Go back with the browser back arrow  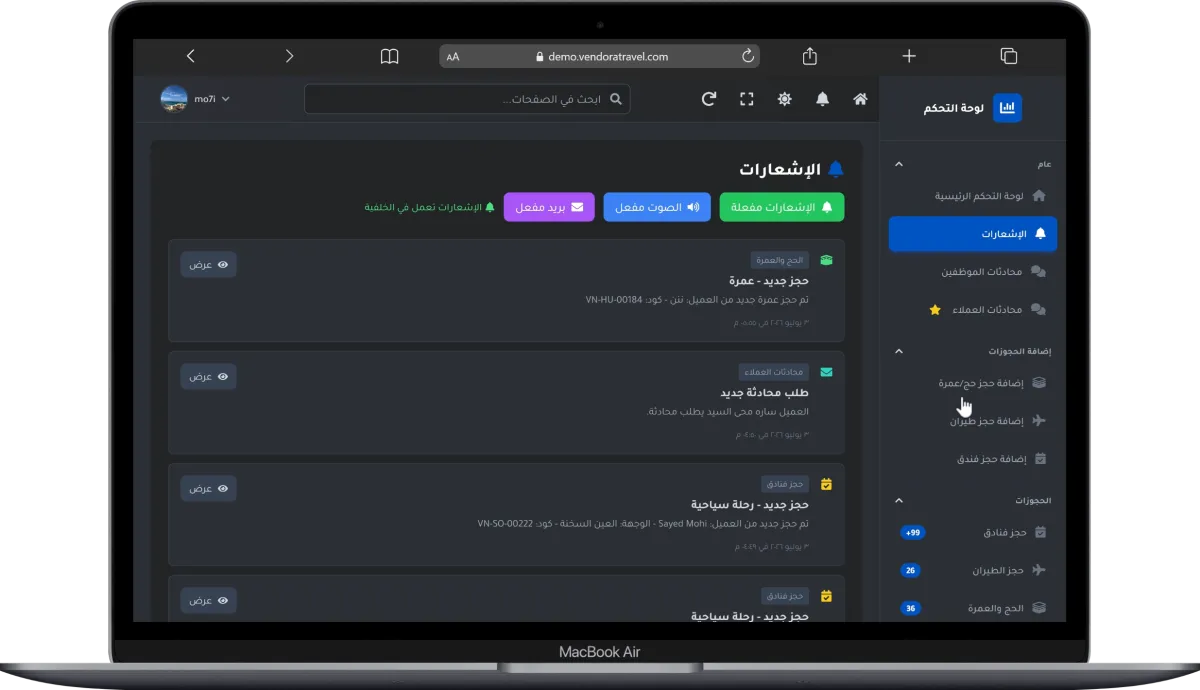191,56
